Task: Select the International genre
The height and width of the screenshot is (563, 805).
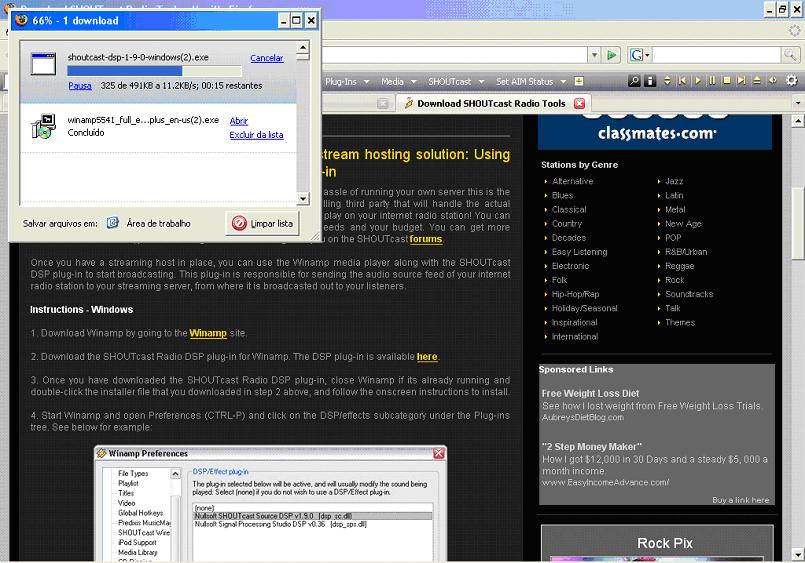Action: pos(574,337)
